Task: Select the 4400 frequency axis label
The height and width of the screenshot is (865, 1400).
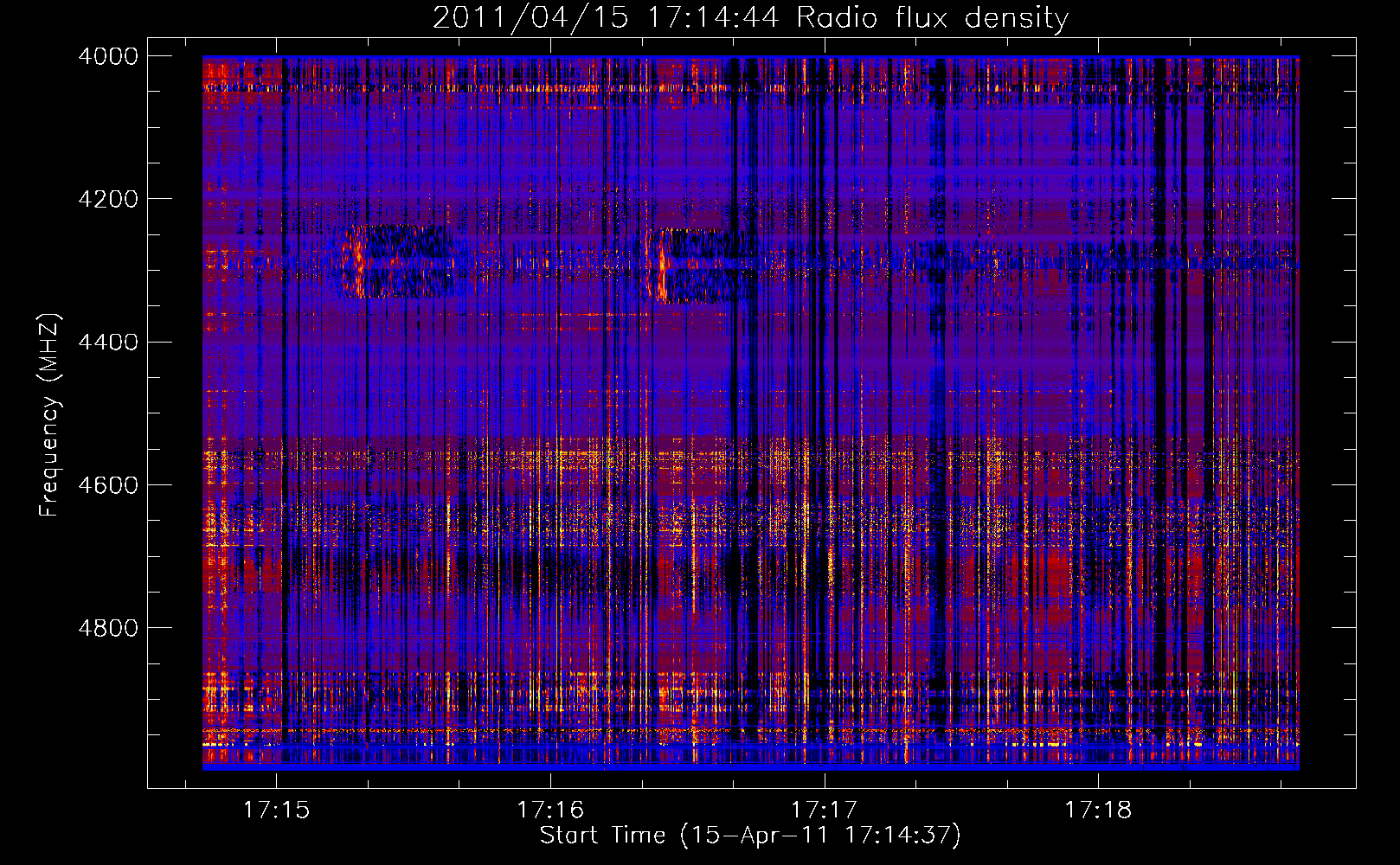Action: (x=108, y=342)
